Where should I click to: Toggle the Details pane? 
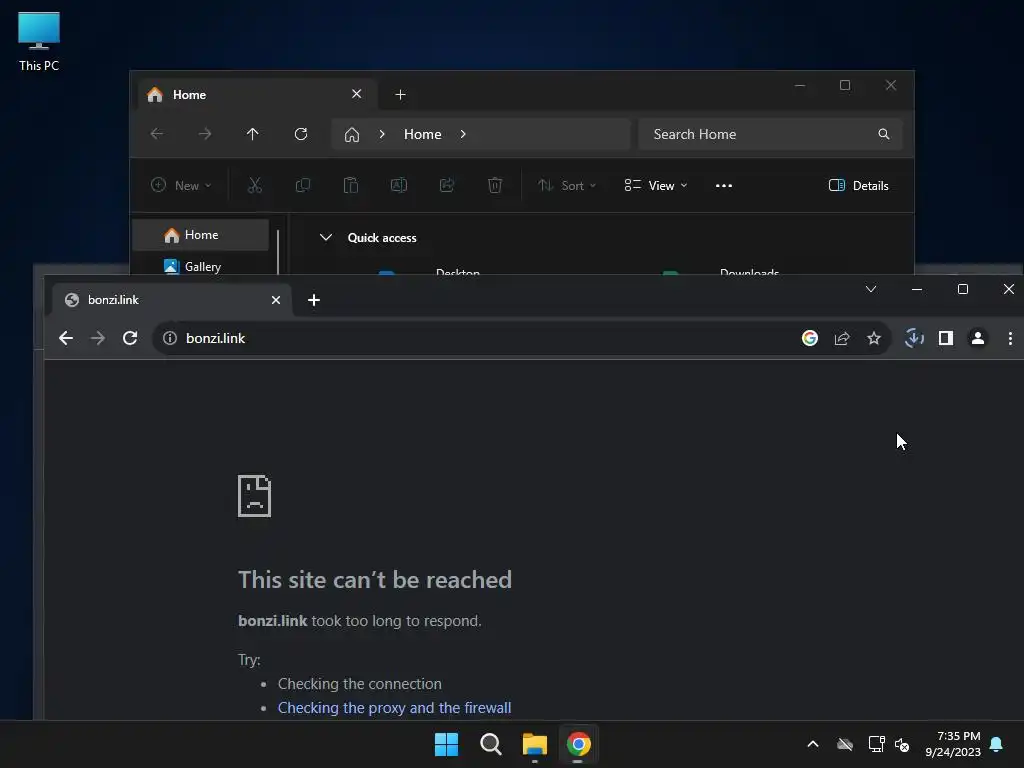[x=859, y=185]
